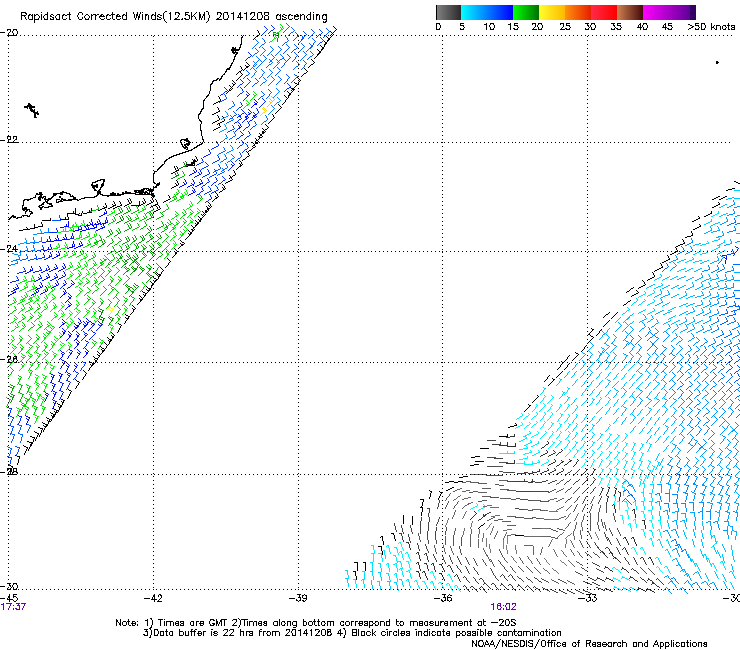740x650 pixels.
Task: Click the '40' label on the knots scale
Action: click(x=642, y=26)
